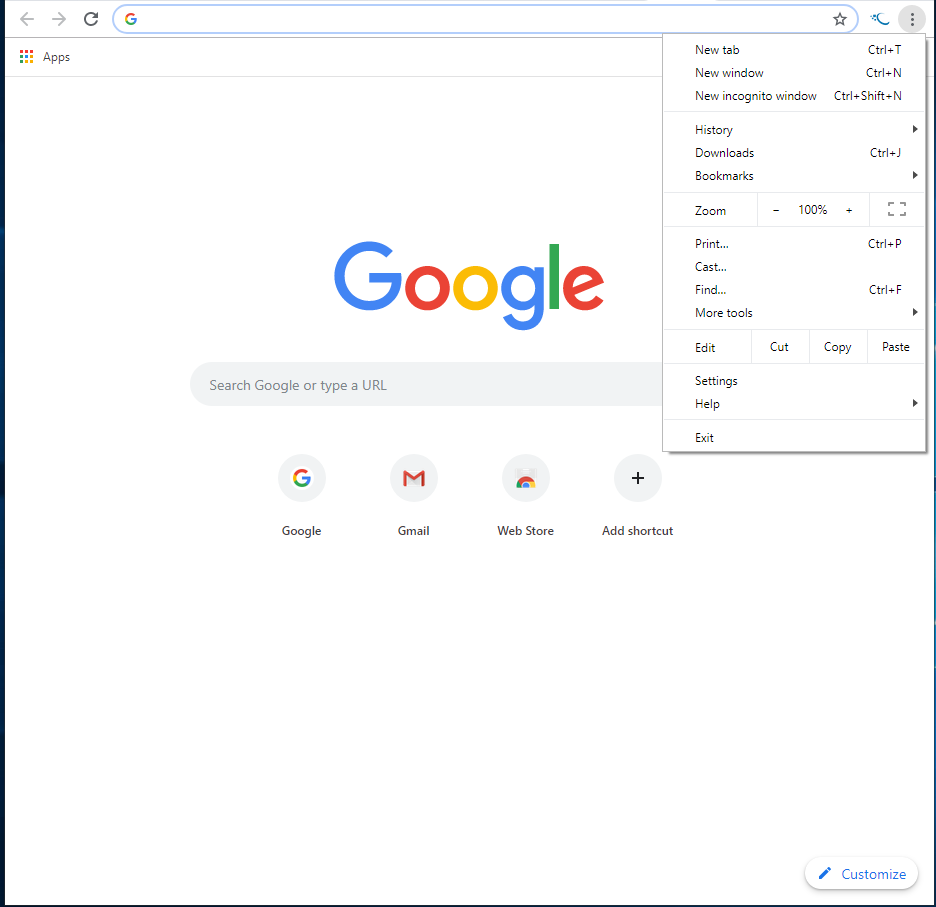Click the Google G icon in address bar
936x907 pixels.
coord(131,19)
